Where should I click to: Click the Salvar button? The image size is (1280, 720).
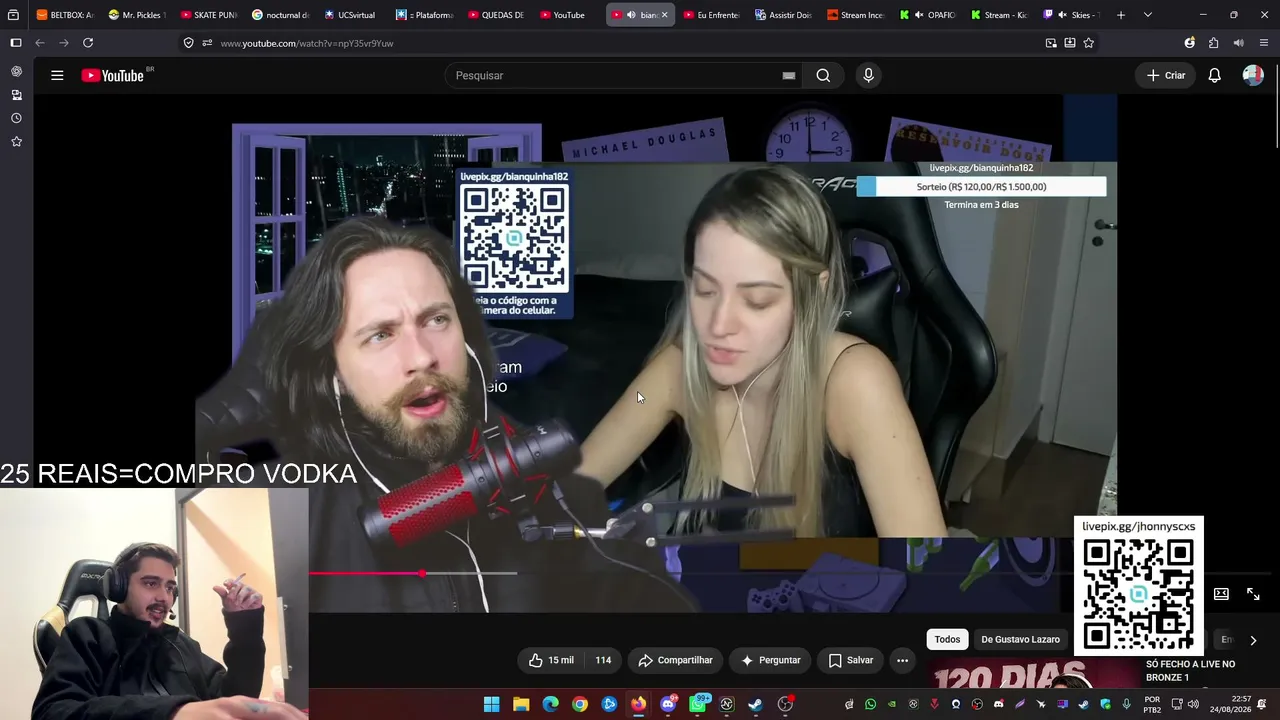coord(851,660)
